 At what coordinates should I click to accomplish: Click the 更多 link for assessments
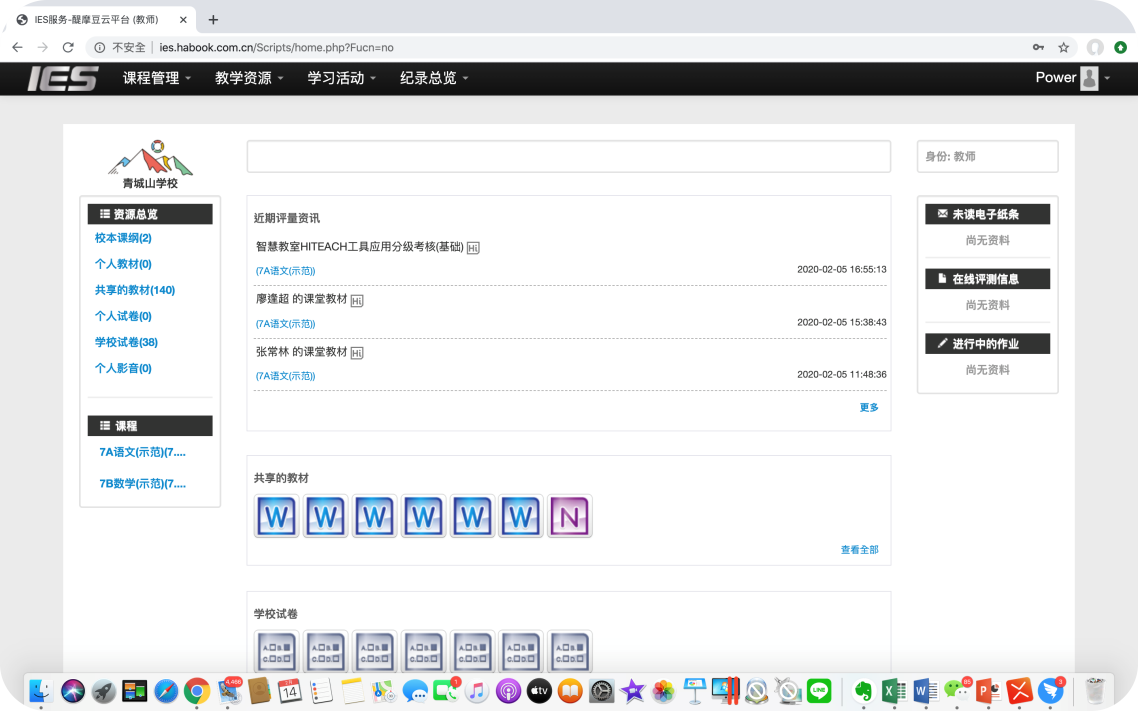869,407
